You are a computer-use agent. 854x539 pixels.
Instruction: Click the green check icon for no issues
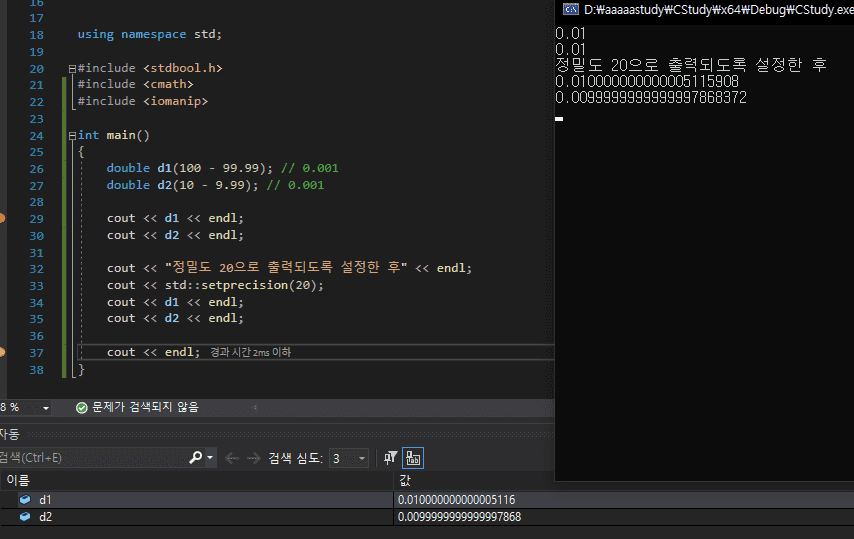coord(82,408)
